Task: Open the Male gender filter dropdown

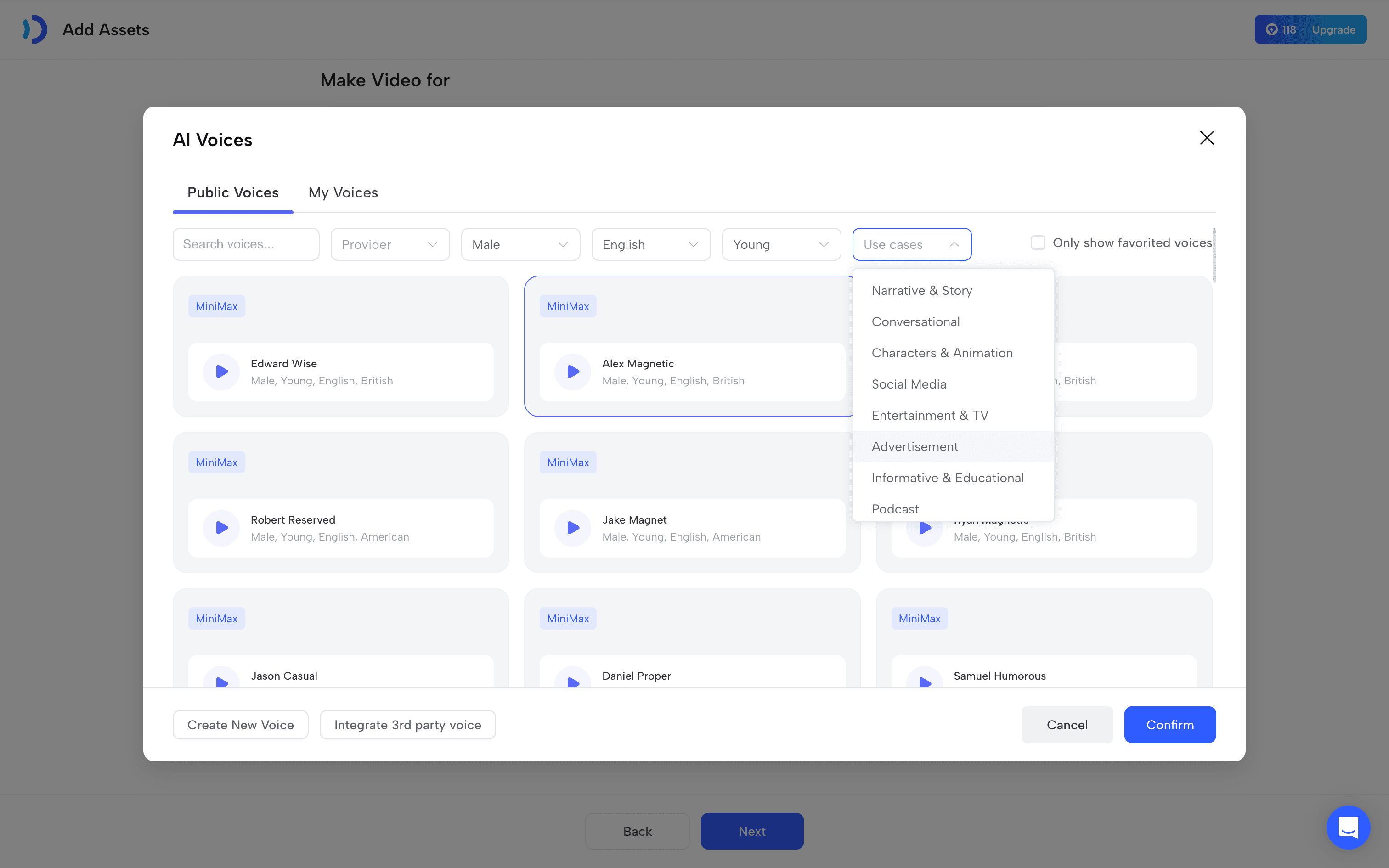Action: click(x=520, y=244)
